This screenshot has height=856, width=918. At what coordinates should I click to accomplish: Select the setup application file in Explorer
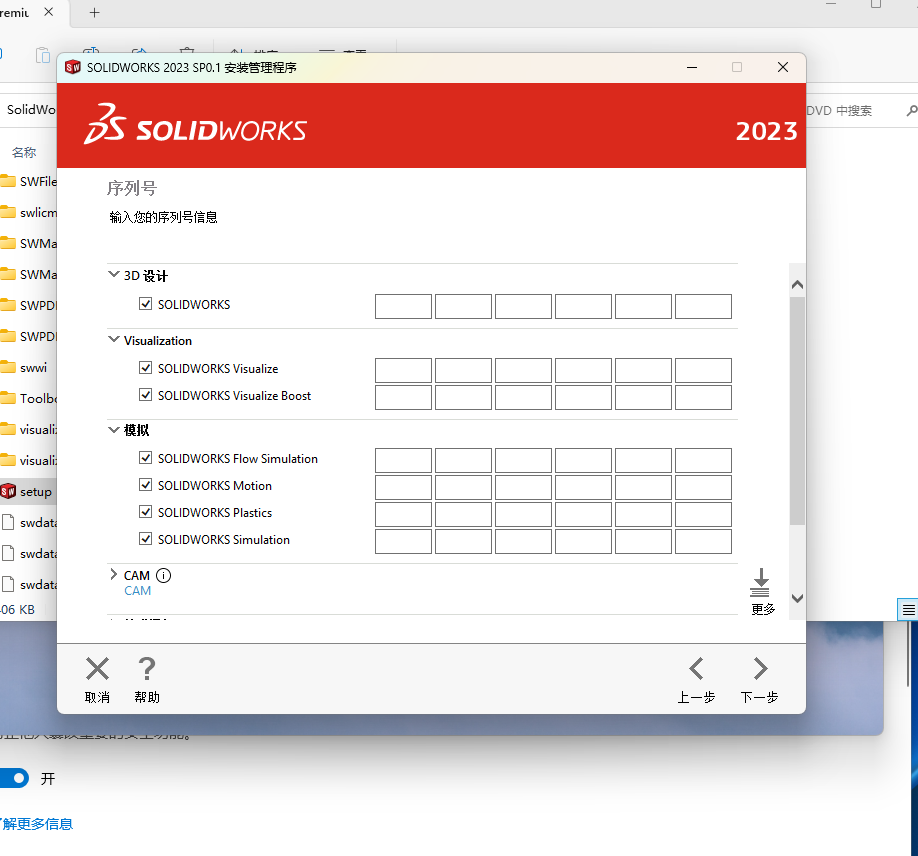point(26,492)
